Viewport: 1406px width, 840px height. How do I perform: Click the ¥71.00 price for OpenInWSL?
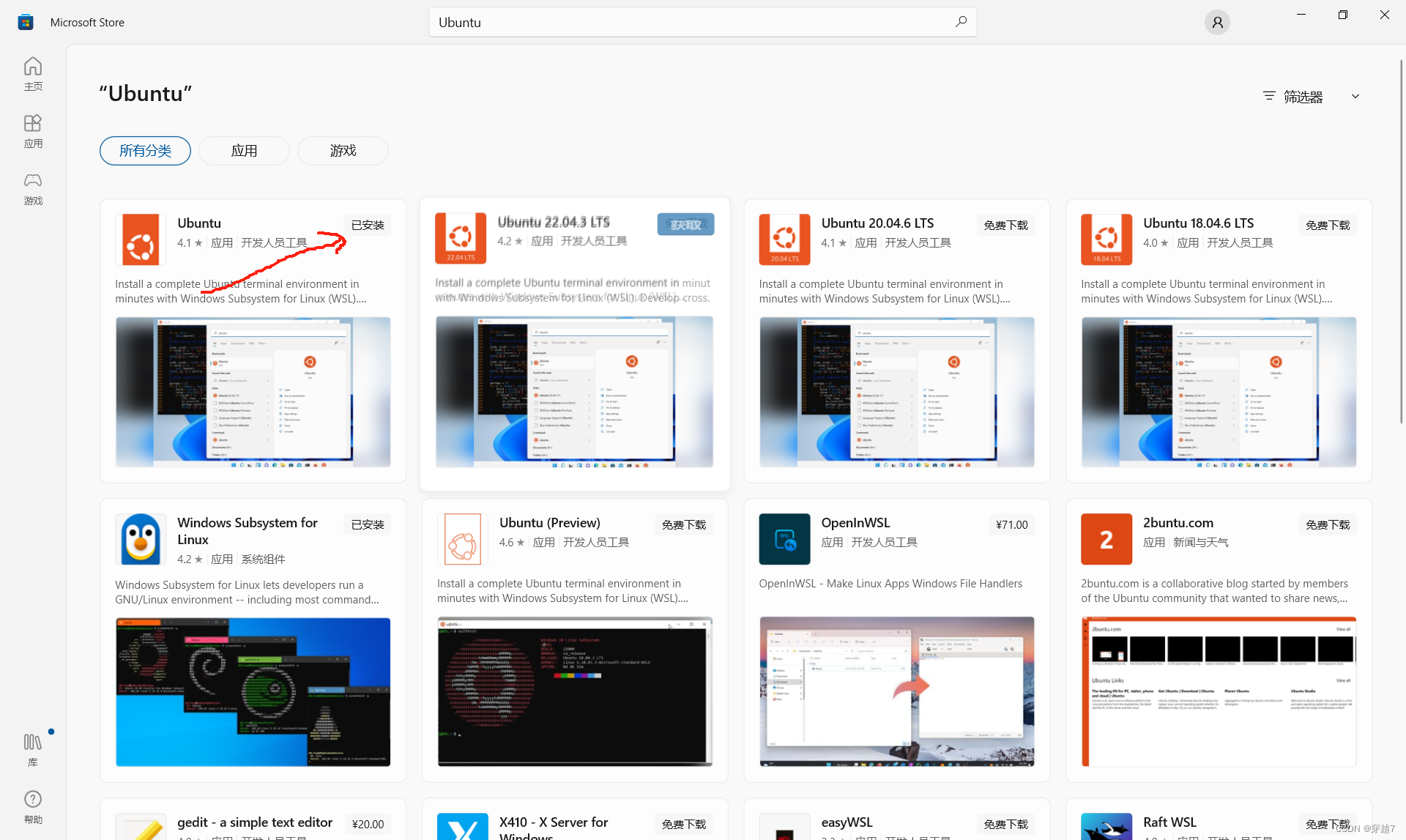click(1011, 524)
